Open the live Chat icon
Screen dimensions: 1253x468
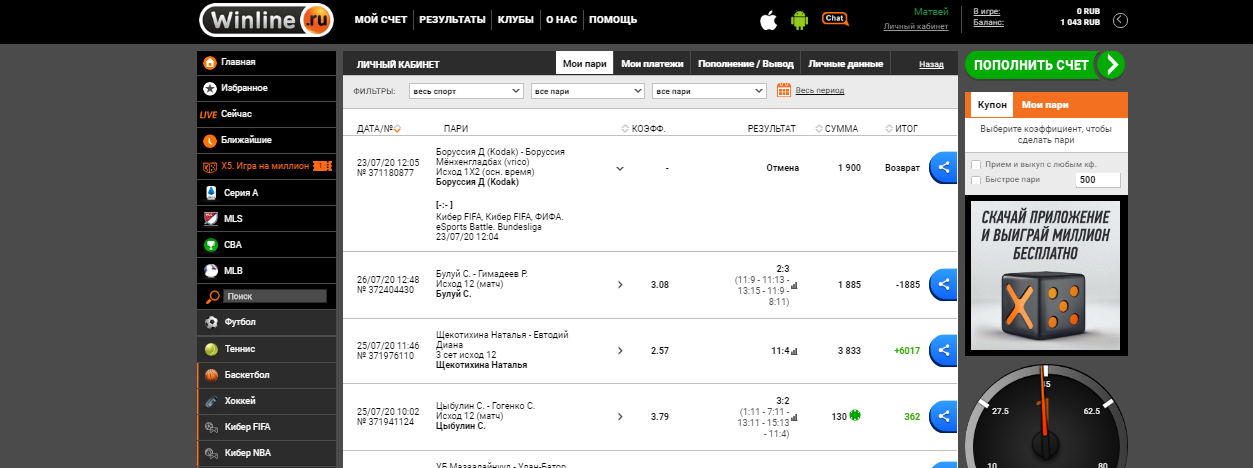(x=834, y=19)
